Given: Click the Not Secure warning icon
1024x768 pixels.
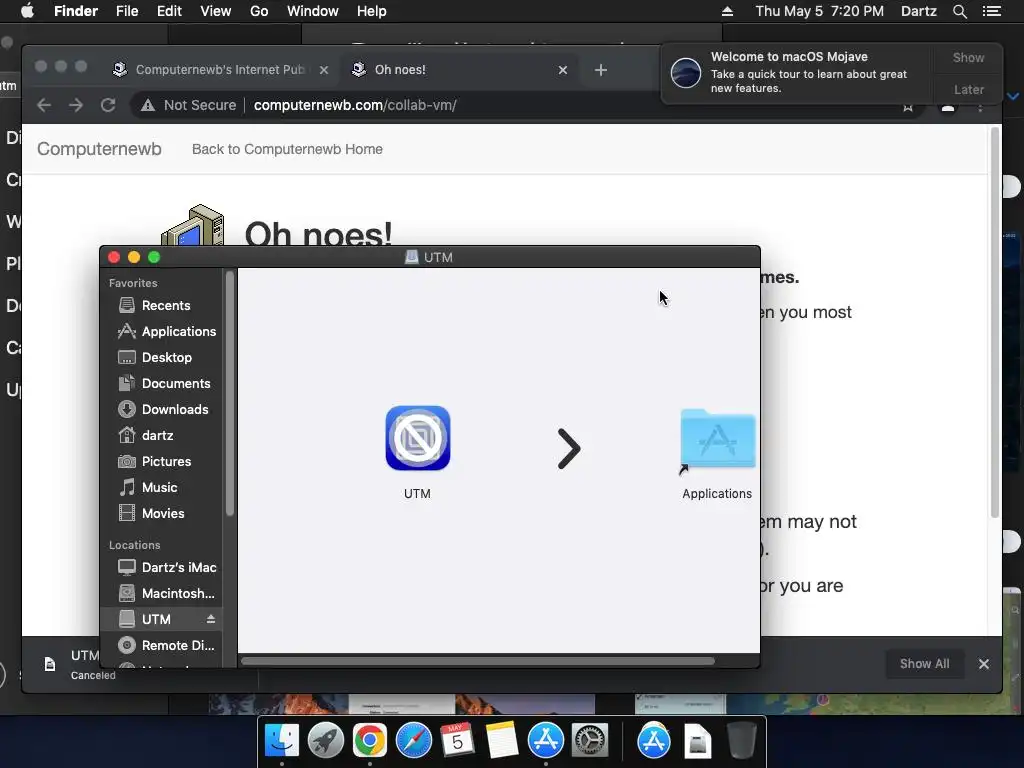Looking at the screenshot, I should 148,105.
